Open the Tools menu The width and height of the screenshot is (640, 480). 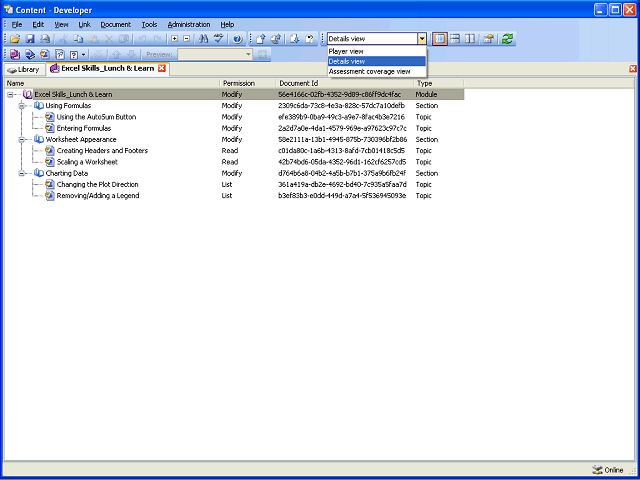[x=149, y=24]
